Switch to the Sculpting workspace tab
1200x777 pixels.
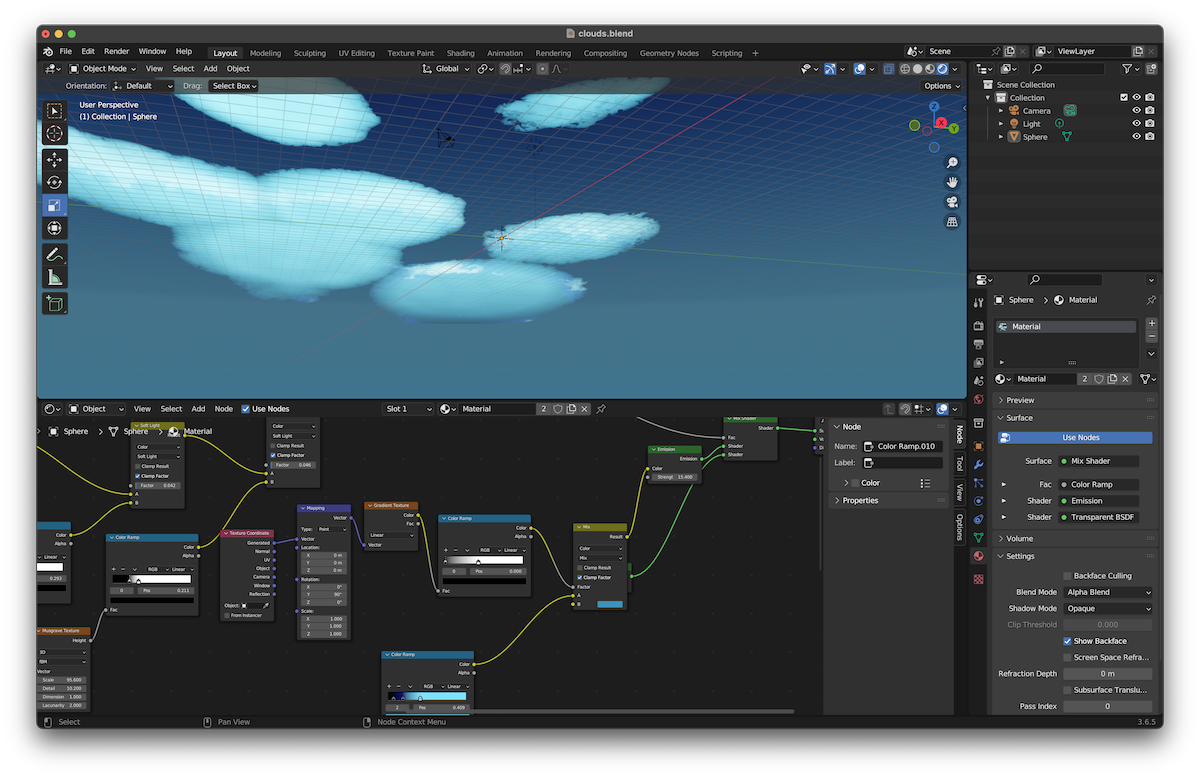click(309, 53)
